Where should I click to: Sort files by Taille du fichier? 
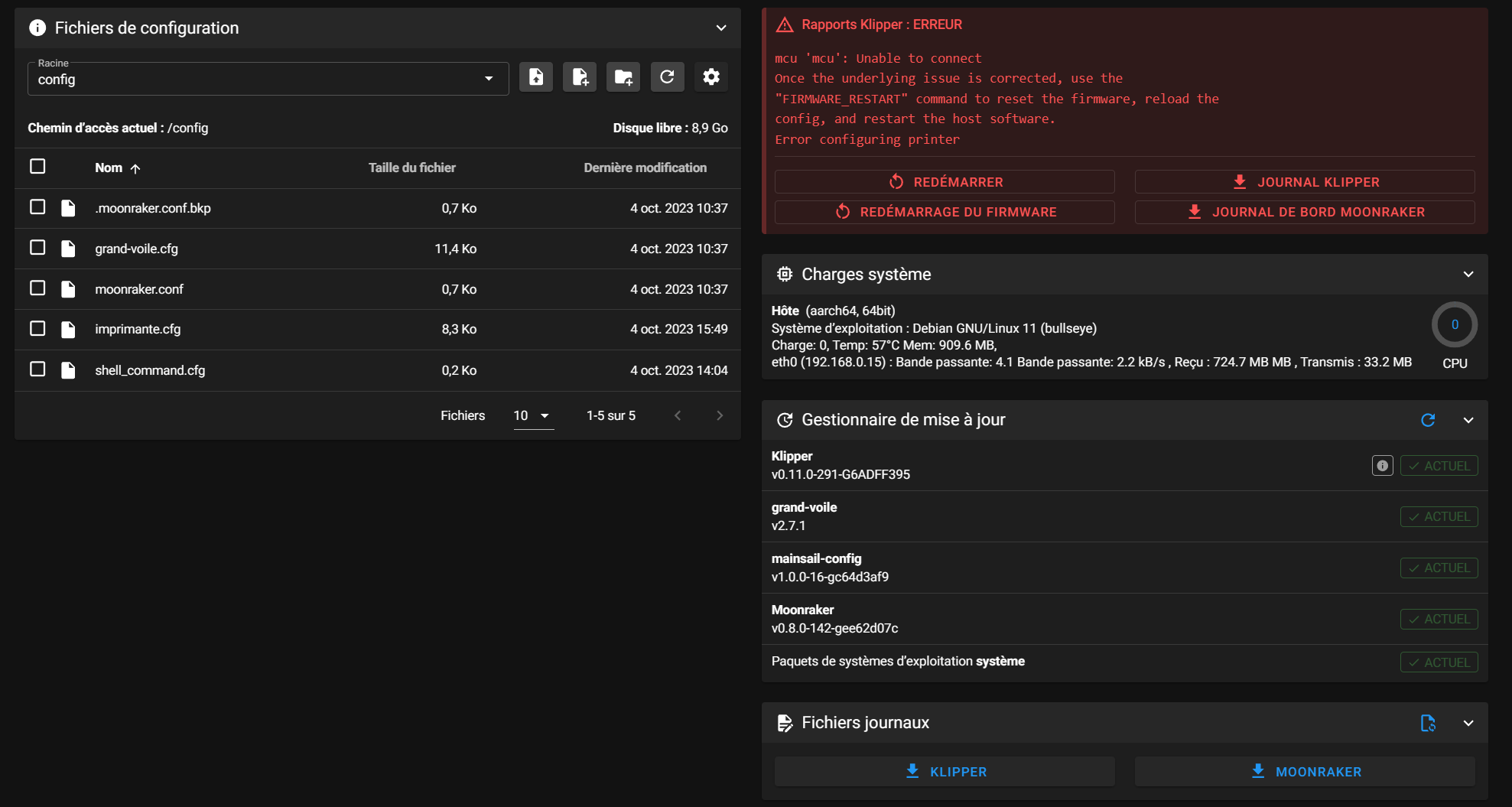click(x=411, y=168)
